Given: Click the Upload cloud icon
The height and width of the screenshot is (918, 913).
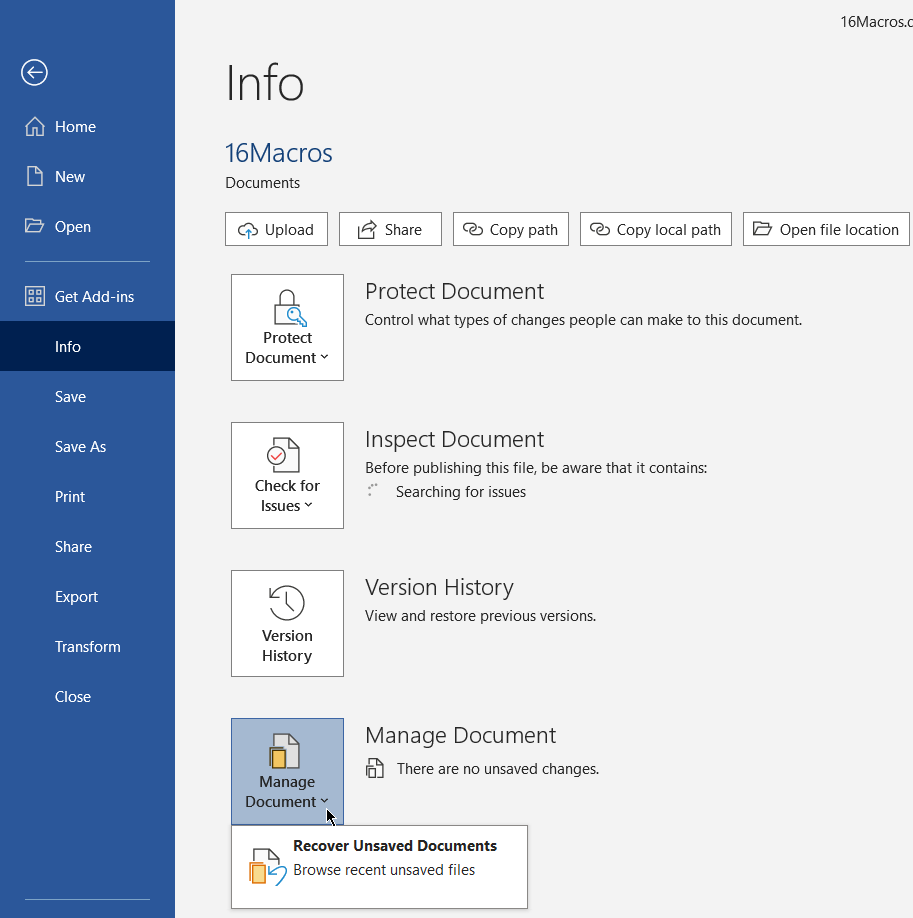Looking at the screenshot, I should (x=248, y=230).
